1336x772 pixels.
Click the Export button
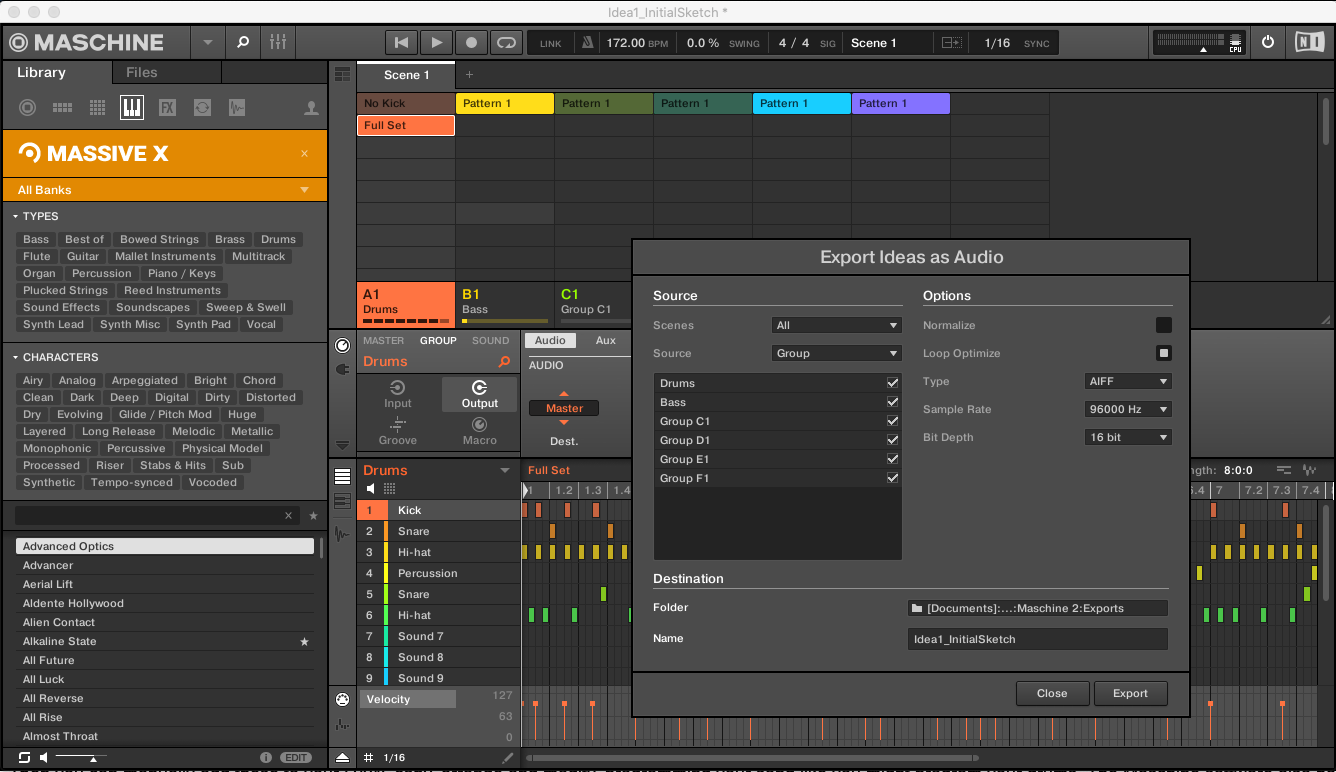(x=1130, y=693)
